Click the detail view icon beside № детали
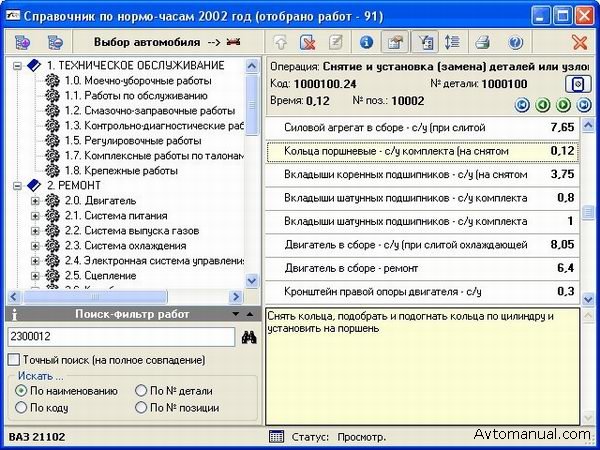600x450 pixels. (578, 84)
